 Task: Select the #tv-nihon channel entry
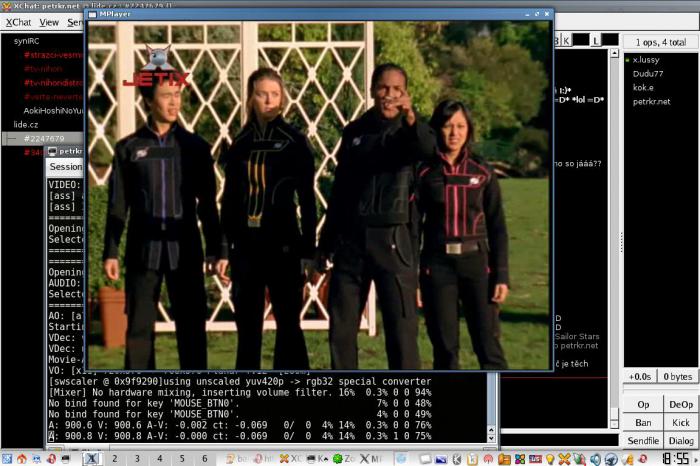[x=43, y=69]
